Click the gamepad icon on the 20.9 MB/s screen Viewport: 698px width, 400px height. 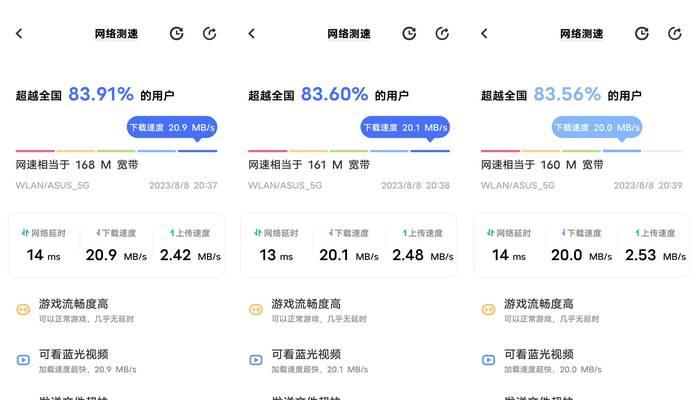[23, 309]
